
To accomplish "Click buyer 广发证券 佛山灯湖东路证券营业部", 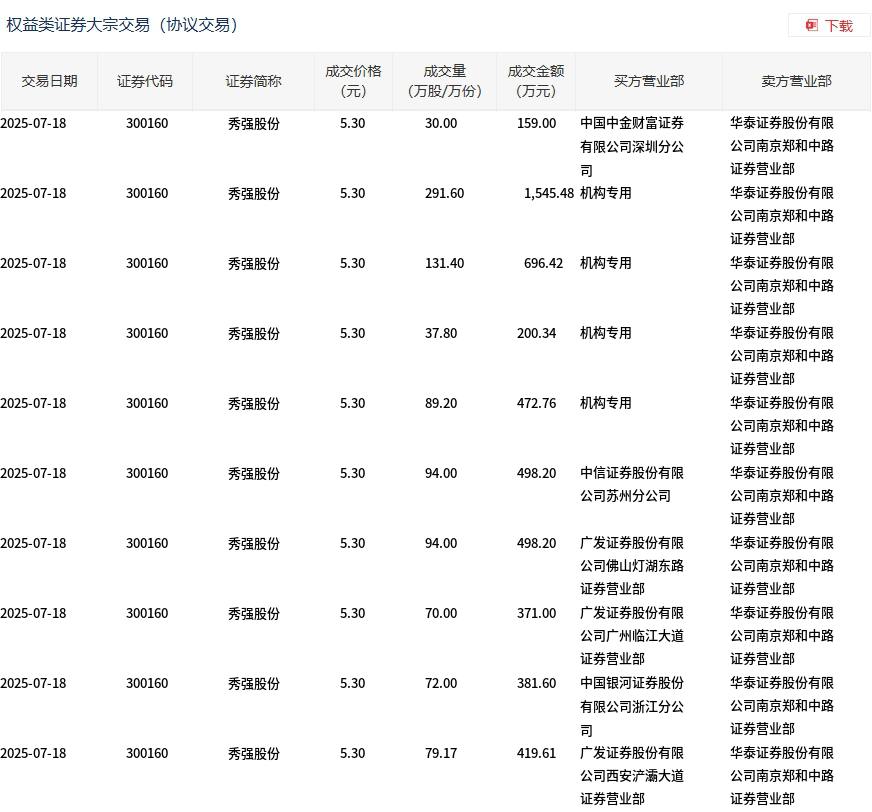I will [x=632, y=566].
